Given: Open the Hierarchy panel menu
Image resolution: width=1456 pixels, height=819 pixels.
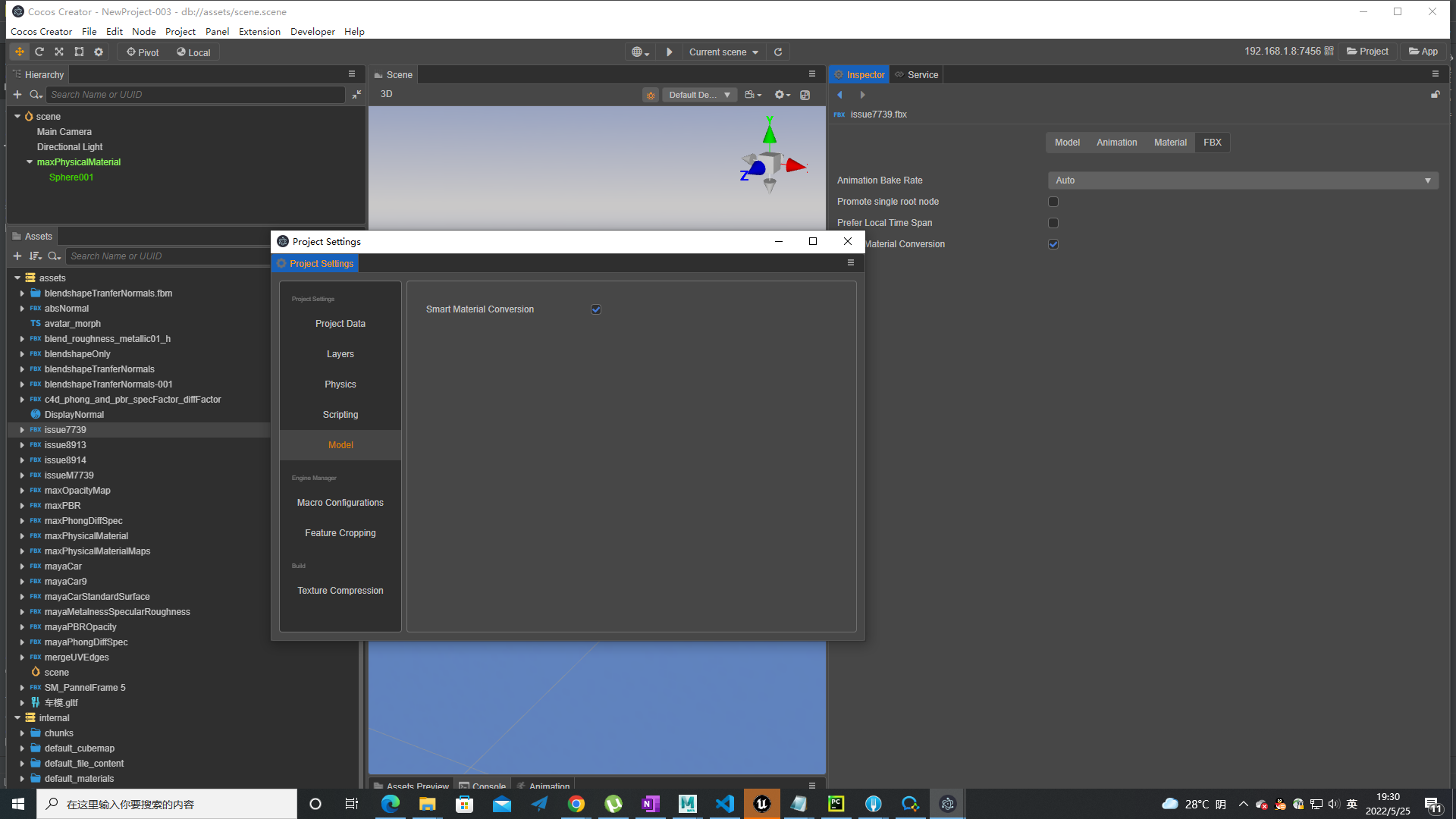Looking at the screenshot, I should [352, 74].
